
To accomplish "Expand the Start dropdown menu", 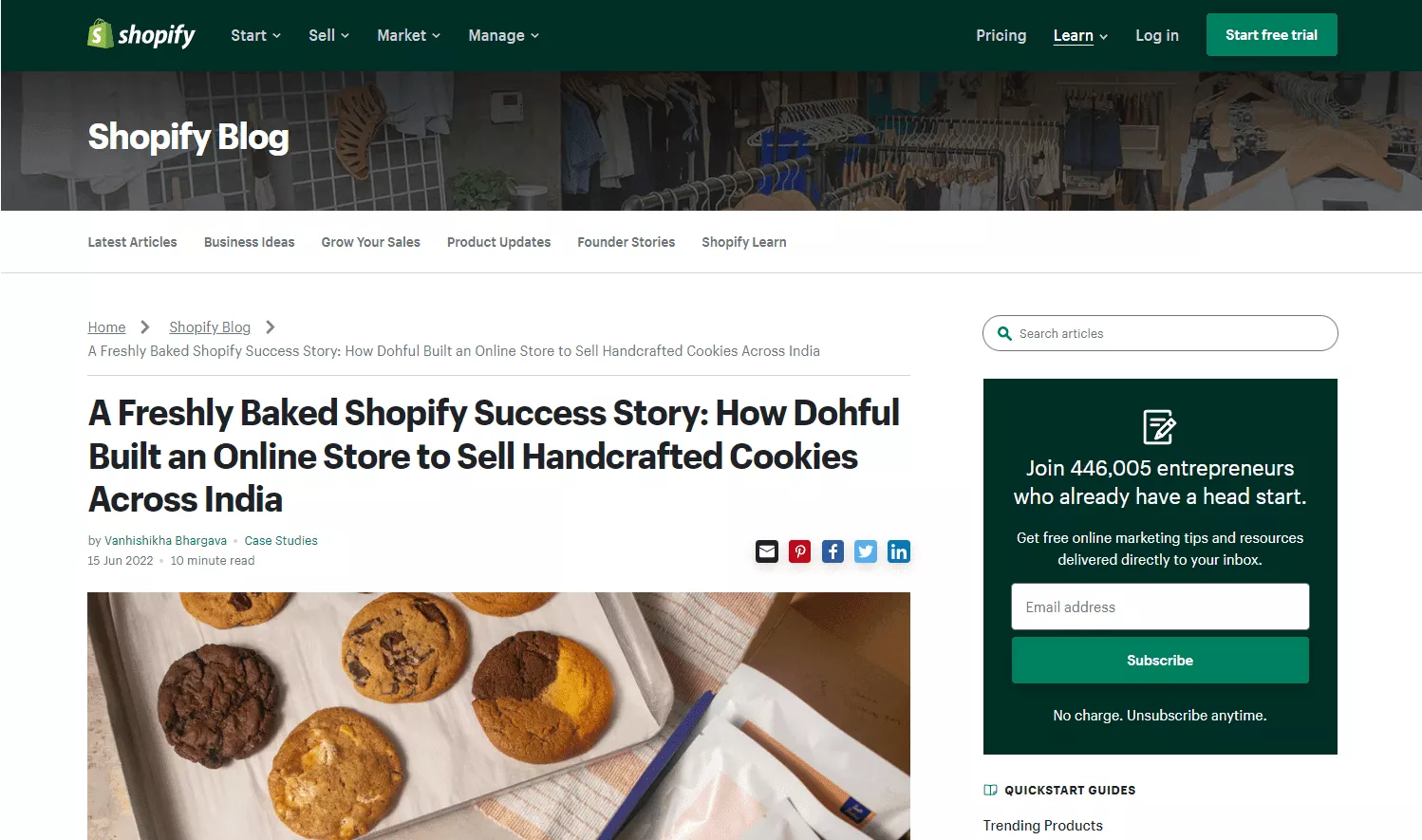I will [255, 35].
